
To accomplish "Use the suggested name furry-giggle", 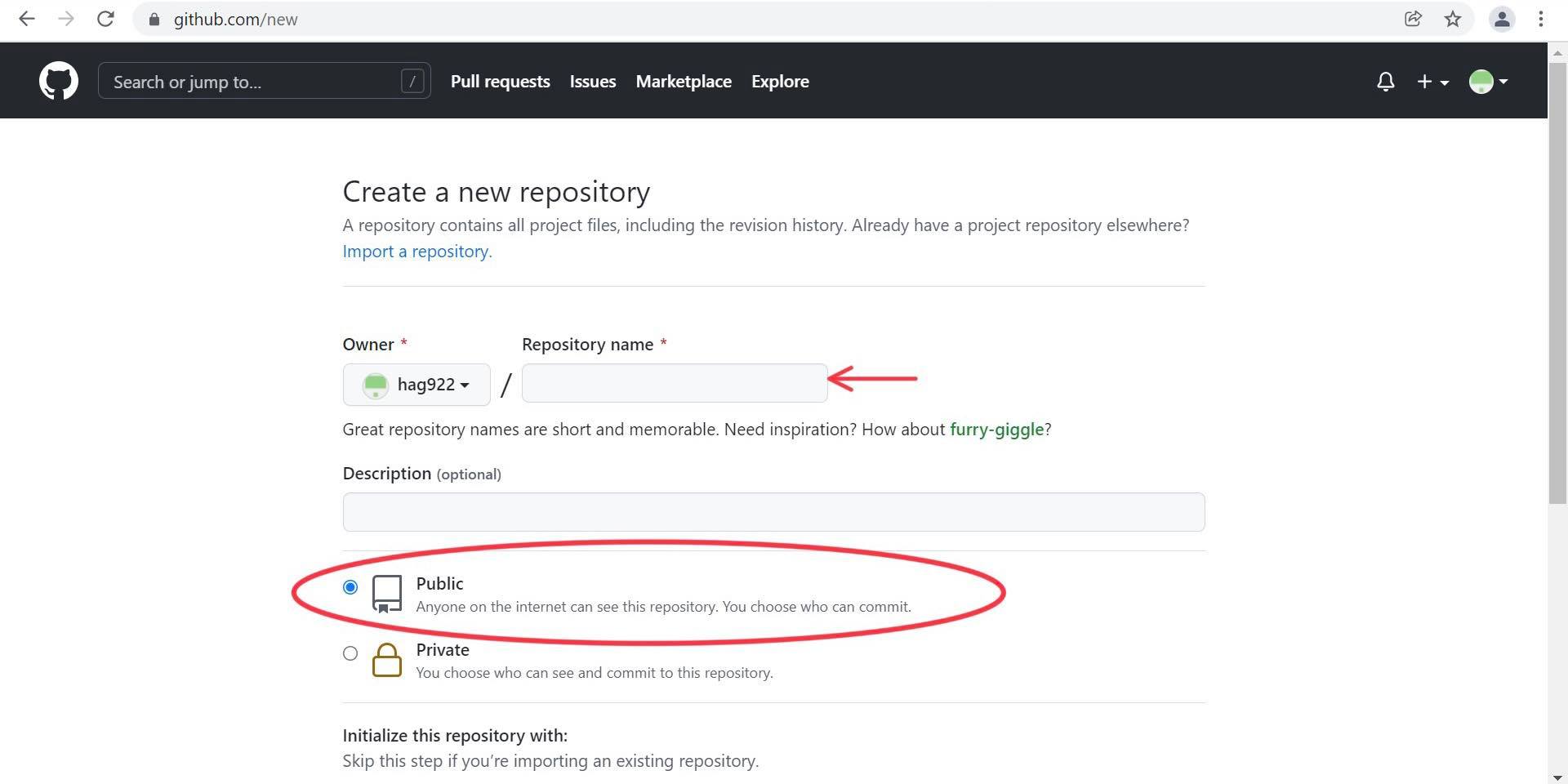I will (996, 430).
